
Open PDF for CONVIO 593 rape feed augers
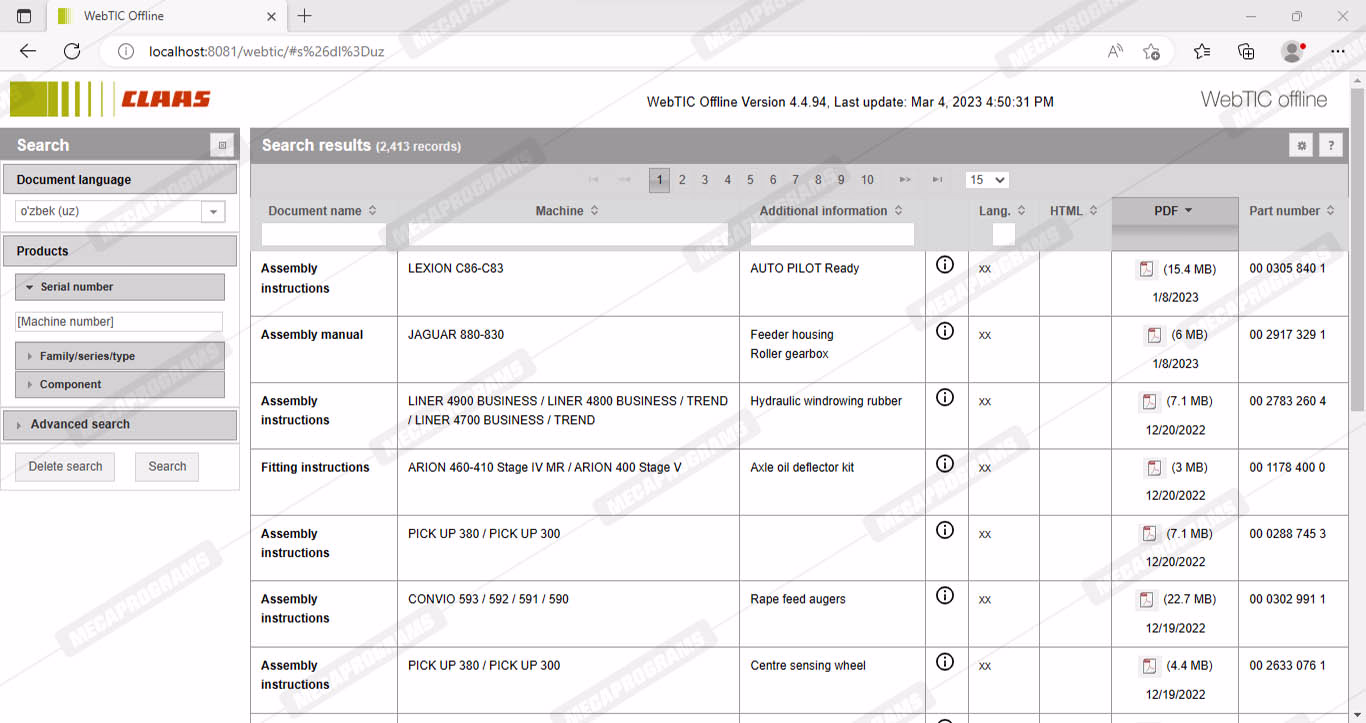click(1146, 600)
